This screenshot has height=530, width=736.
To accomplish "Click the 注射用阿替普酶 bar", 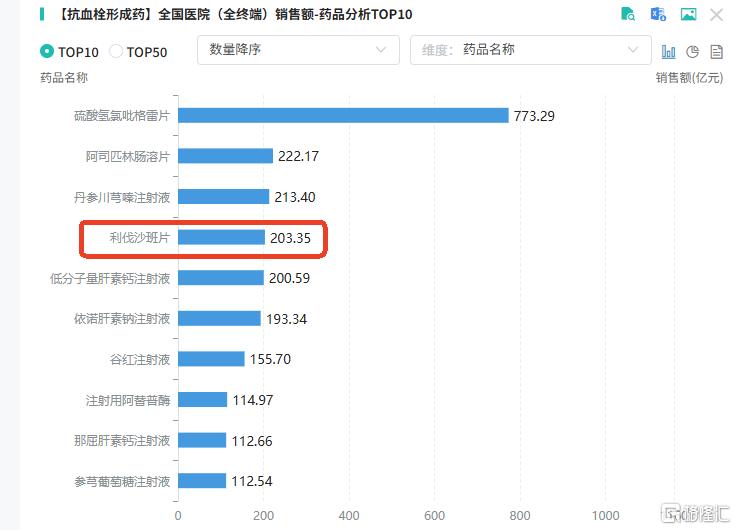I will point(203,399).
